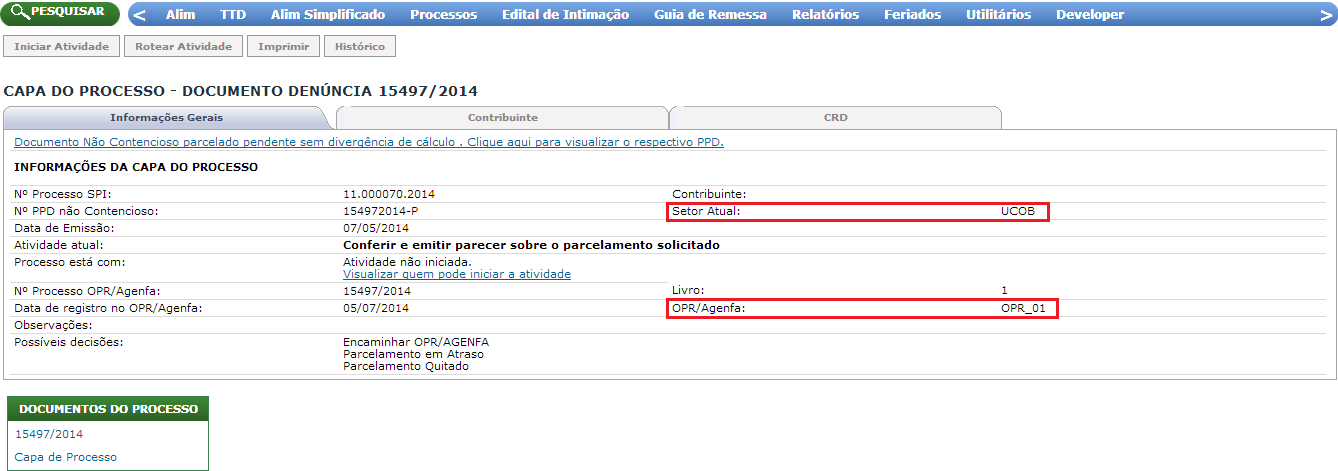Select the Livro value 1

coord(1004,291)
